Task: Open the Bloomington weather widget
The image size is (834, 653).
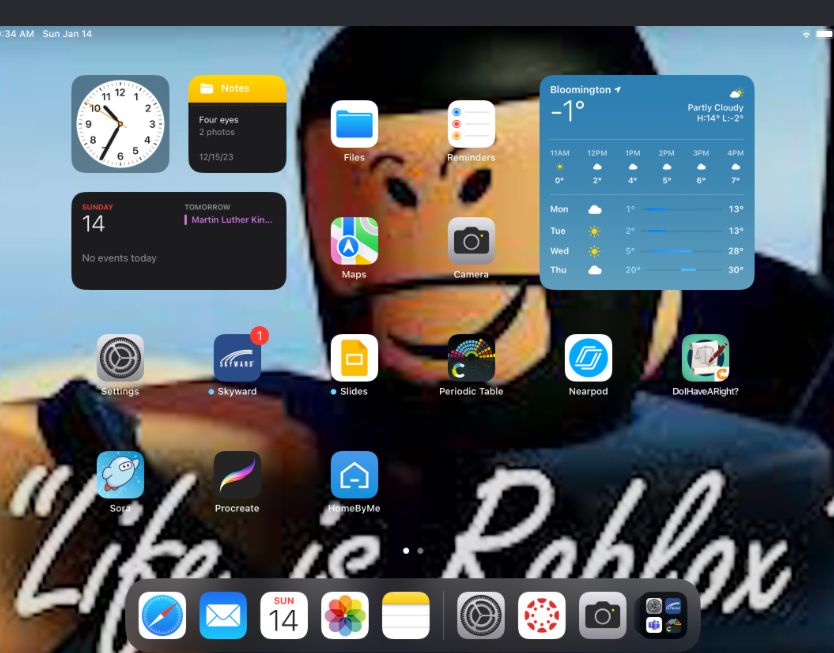Action: coord(647,182)
